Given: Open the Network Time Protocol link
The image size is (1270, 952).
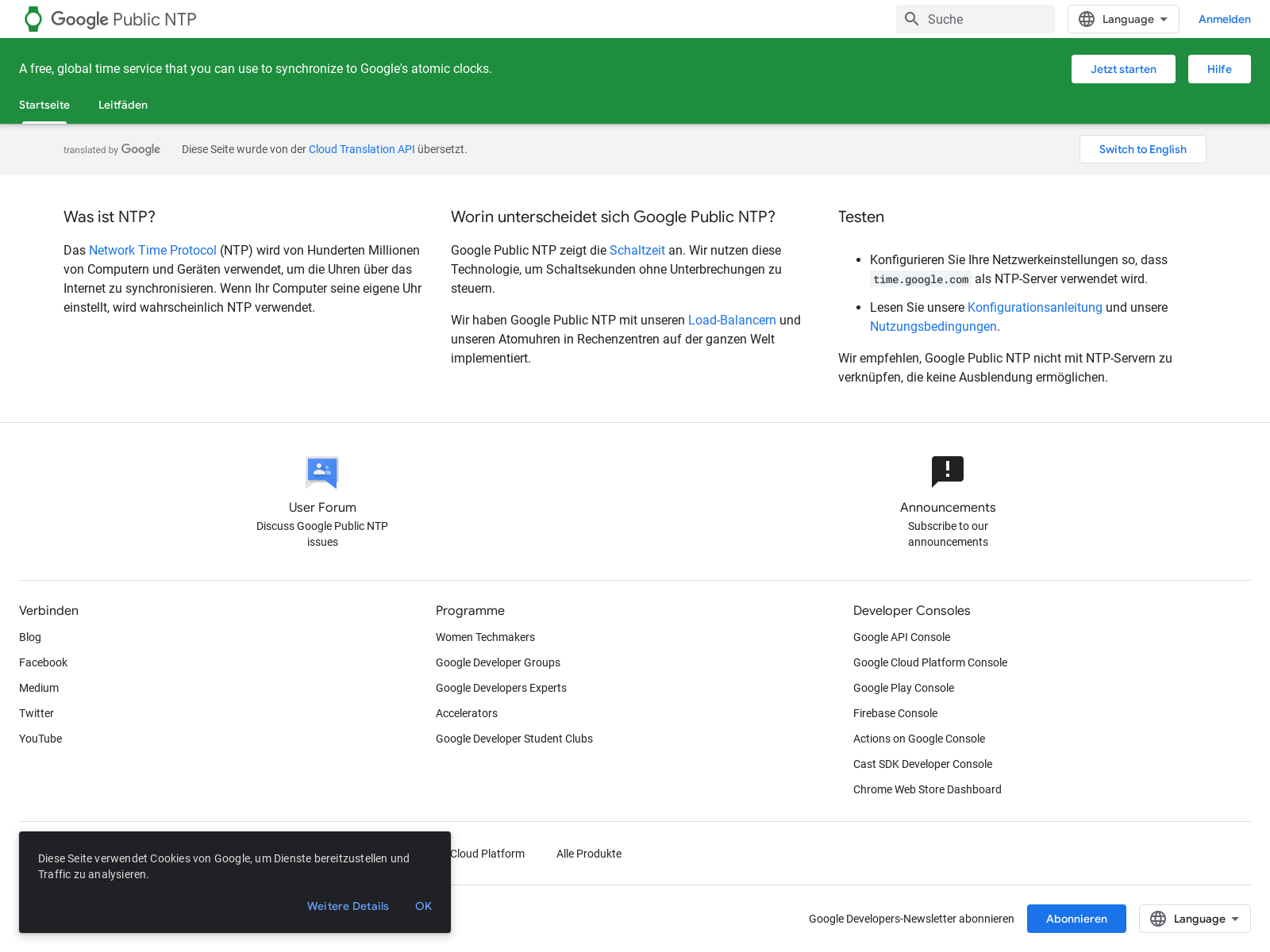Looking at the screenshot, I should (x=152, y=250).
